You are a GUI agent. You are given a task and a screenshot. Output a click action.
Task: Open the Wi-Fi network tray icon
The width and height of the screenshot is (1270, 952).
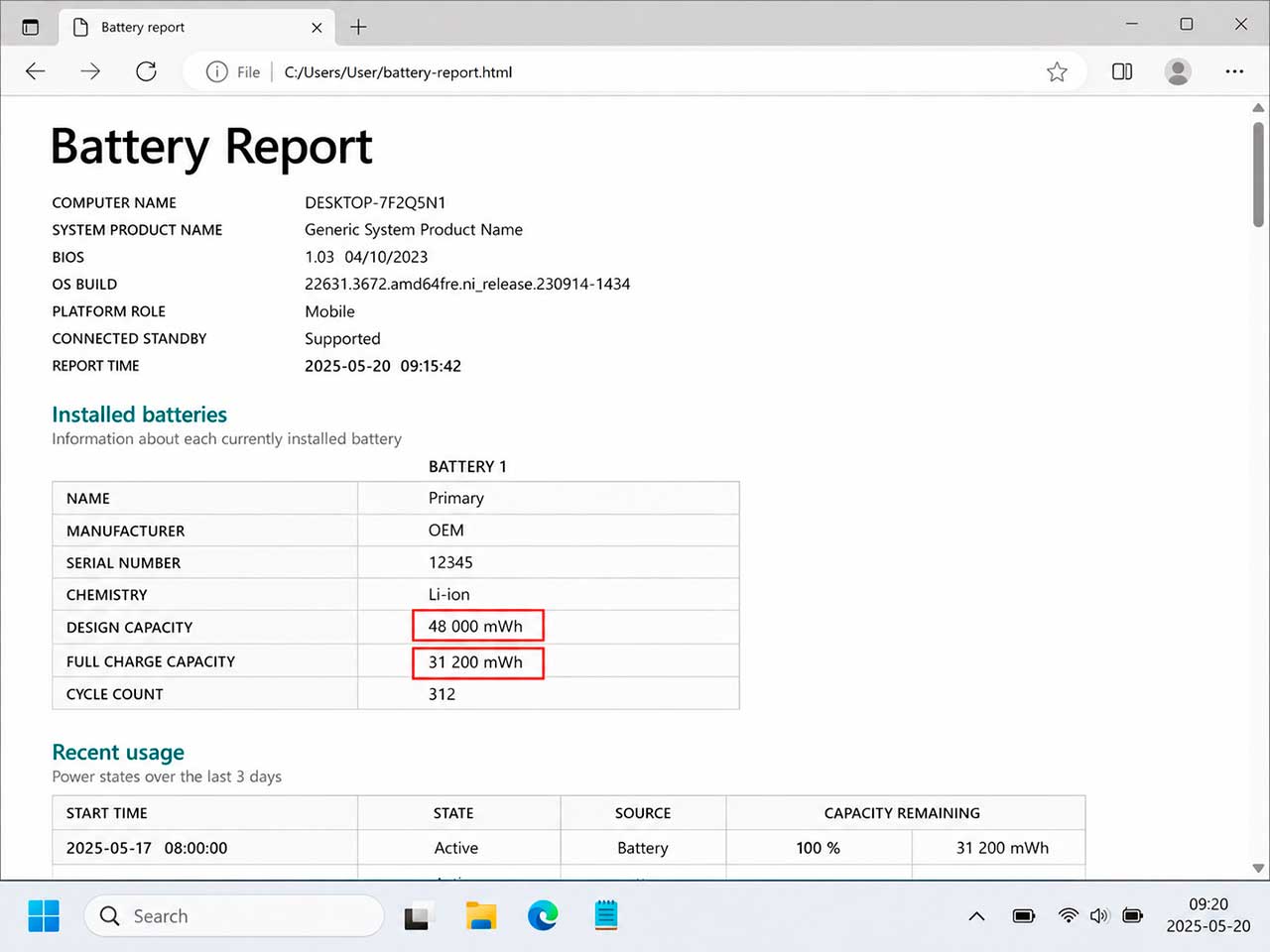pyautogui.click(x=1069, y=915)
